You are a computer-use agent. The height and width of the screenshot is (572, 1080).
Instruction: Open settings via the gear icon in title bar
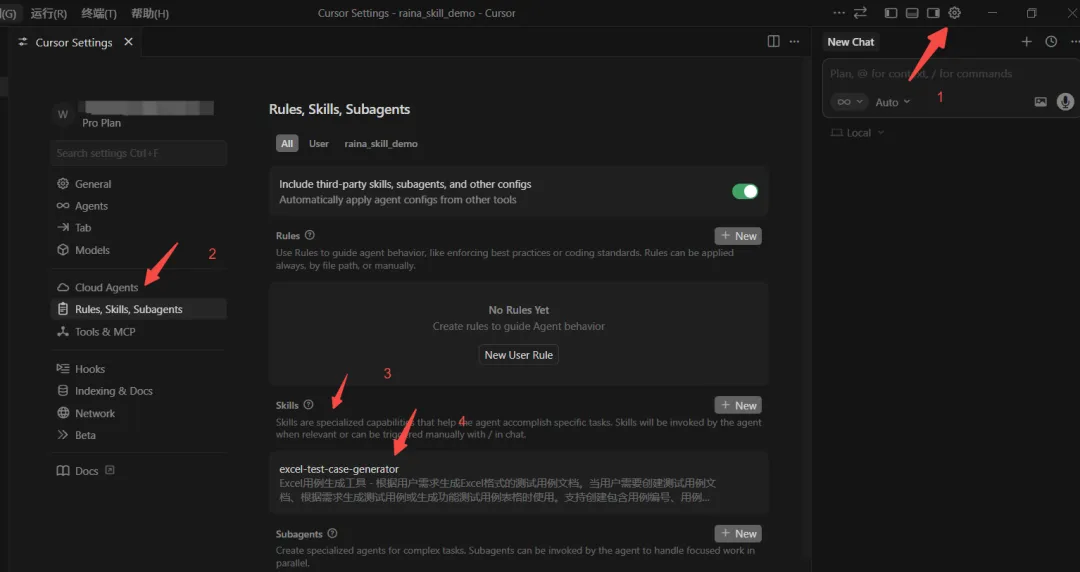point(954,12)
